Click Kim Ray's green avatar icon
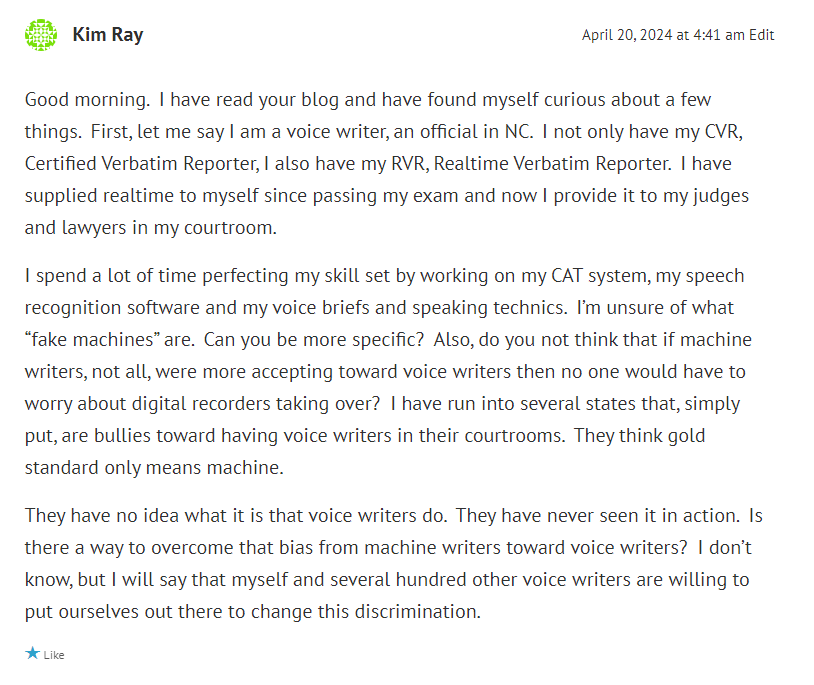 tap(41, 35)
